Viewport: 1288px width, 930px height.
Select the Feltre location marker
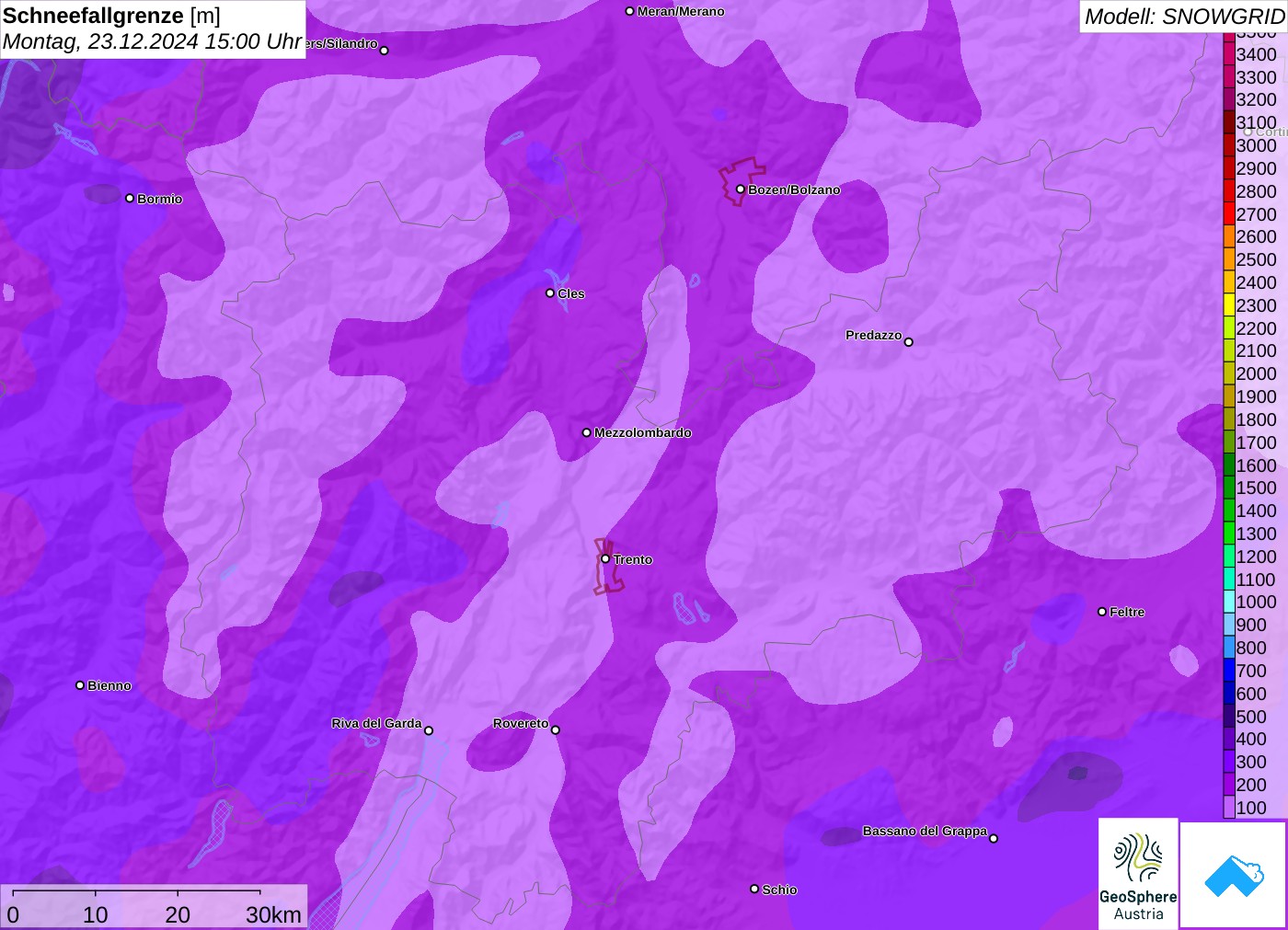click(1102, 612)
